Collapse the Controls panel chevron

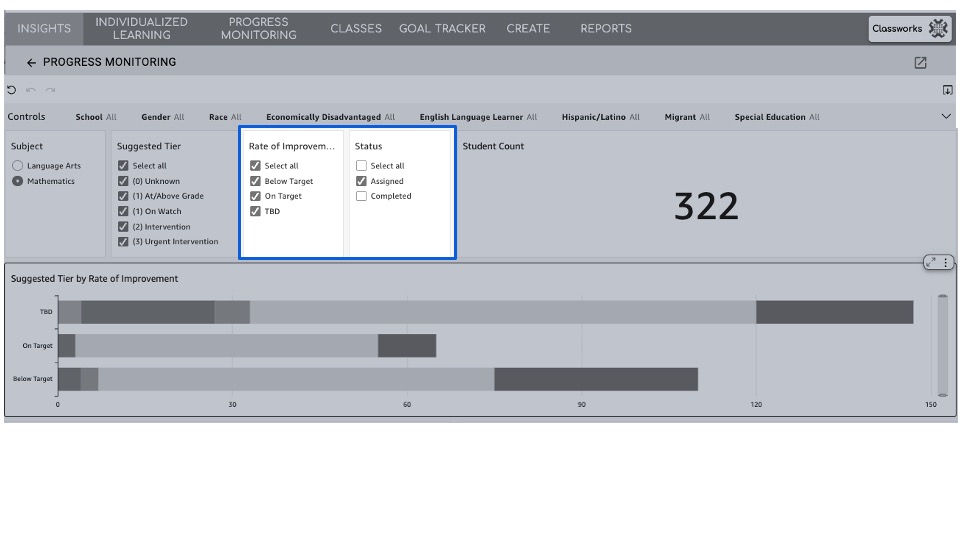coord(946,116)
